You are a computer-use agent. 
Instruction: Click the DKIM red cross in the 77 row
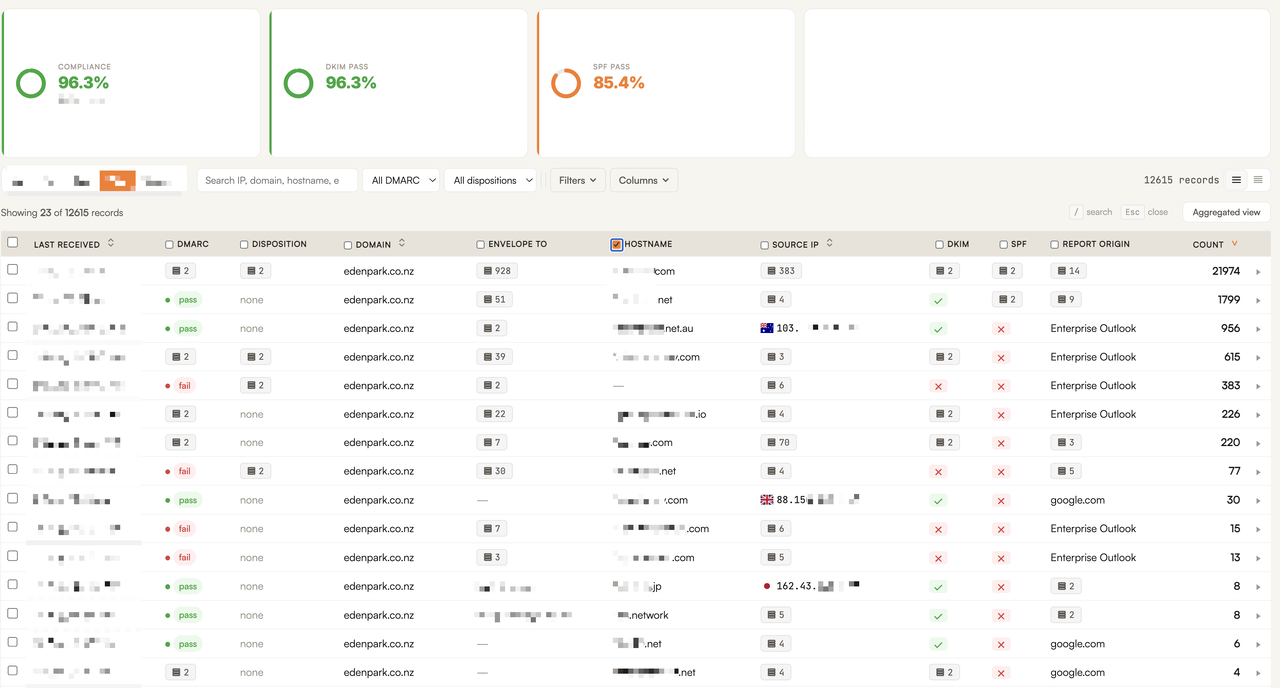(x=938, y=472)
